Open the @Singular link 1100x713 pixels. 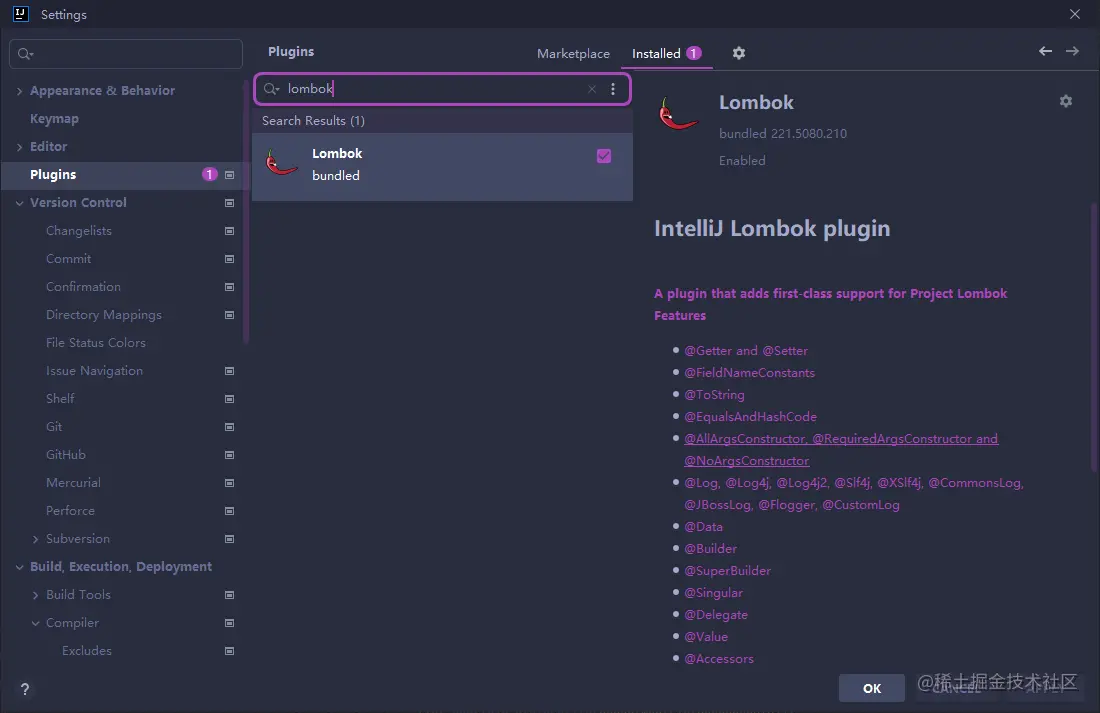(713, 593)
